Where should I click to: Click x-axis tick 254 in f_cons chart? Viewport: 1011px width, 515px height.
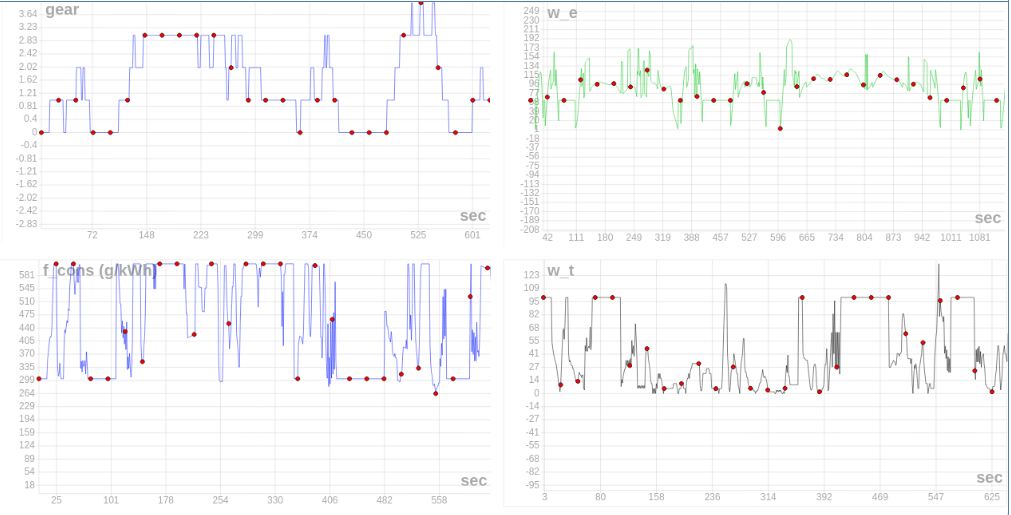(221, 500)
